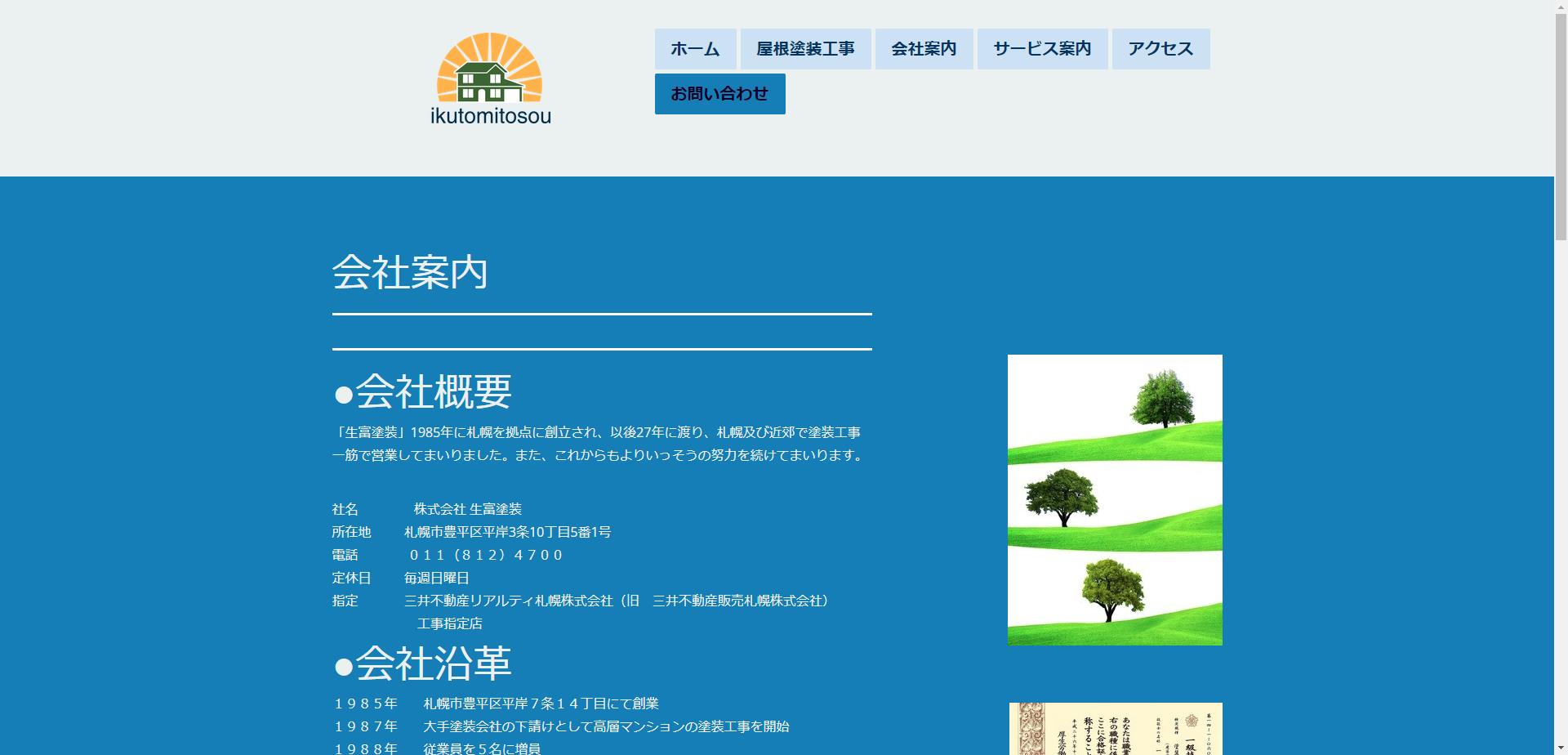Click the ●会社概要 section heading
This screenshot has width=1568, height=755.
[421, 392]
